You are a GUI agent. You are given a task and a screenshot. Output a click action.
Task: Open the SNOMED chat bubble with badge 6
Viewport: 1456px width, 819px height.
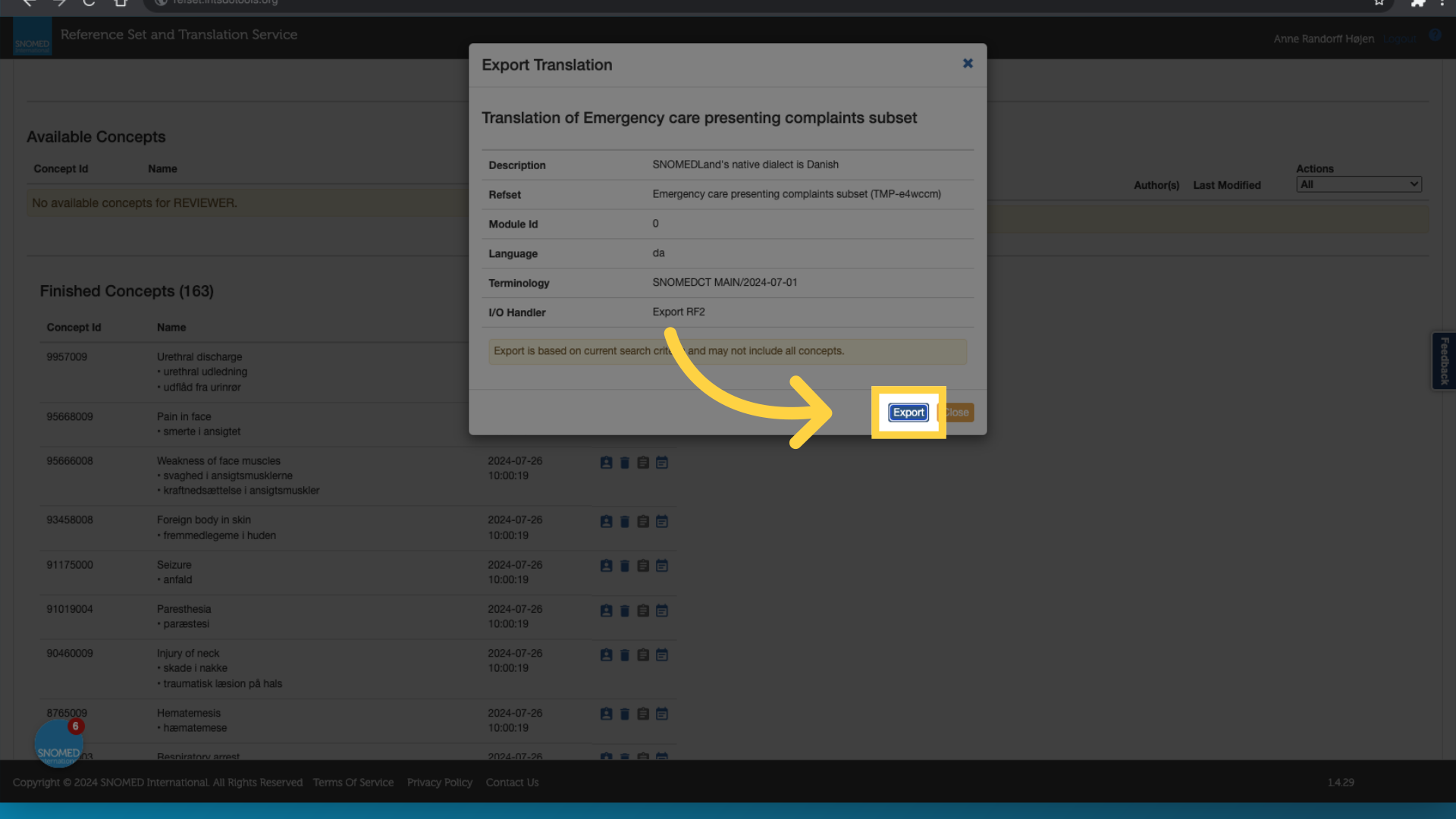(58, 742)
